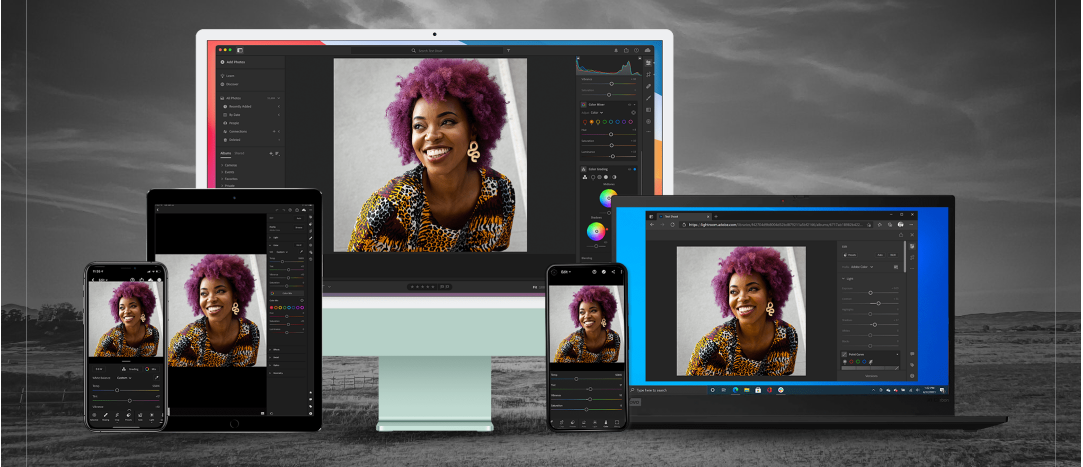Click the cloud sync icon on iMac
The height and width of the screenshot is (467, 1083).
(647, 50)
